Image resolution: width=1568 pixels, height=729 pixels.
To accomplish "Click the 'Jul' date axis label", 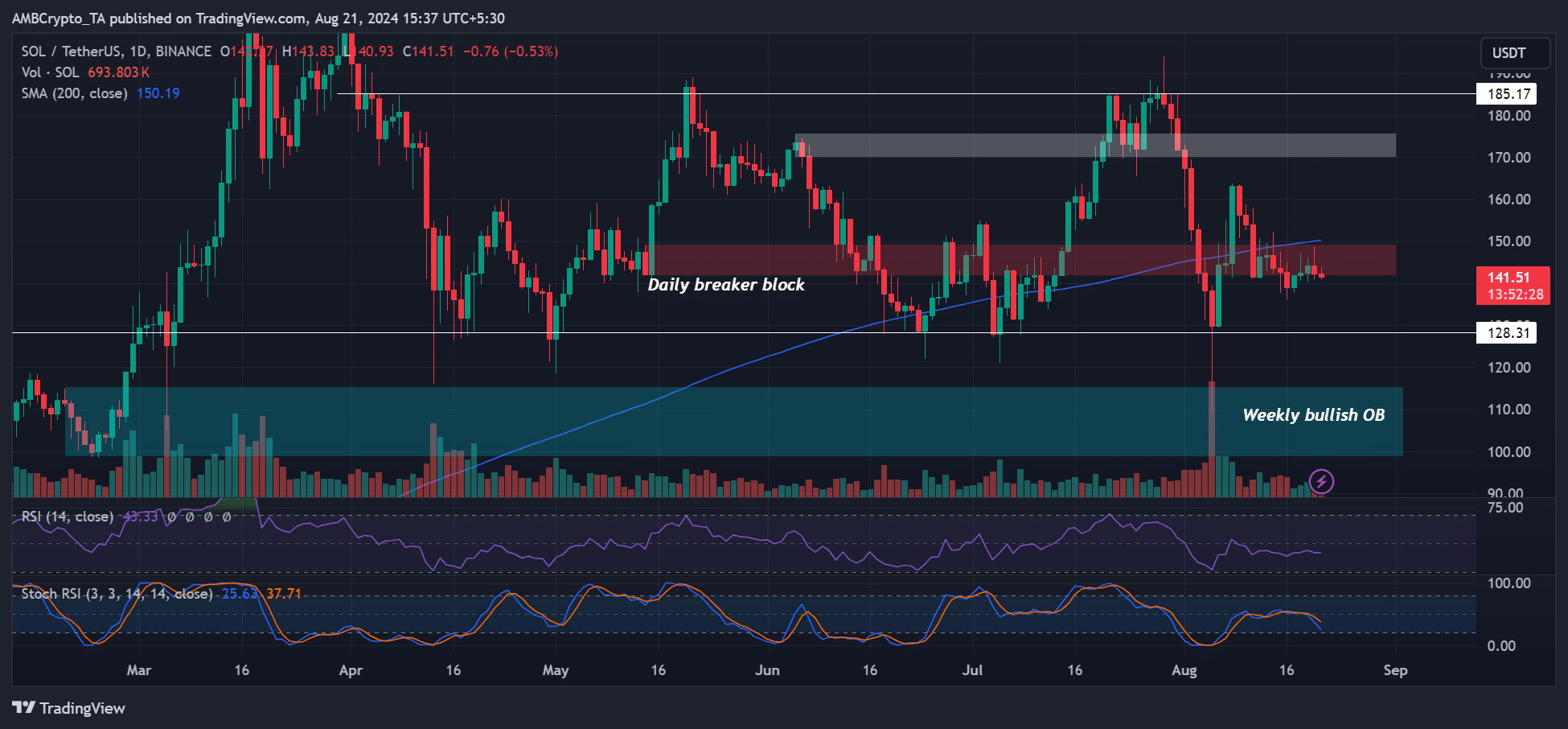I will pyautogui.click(x=973, y=670).
